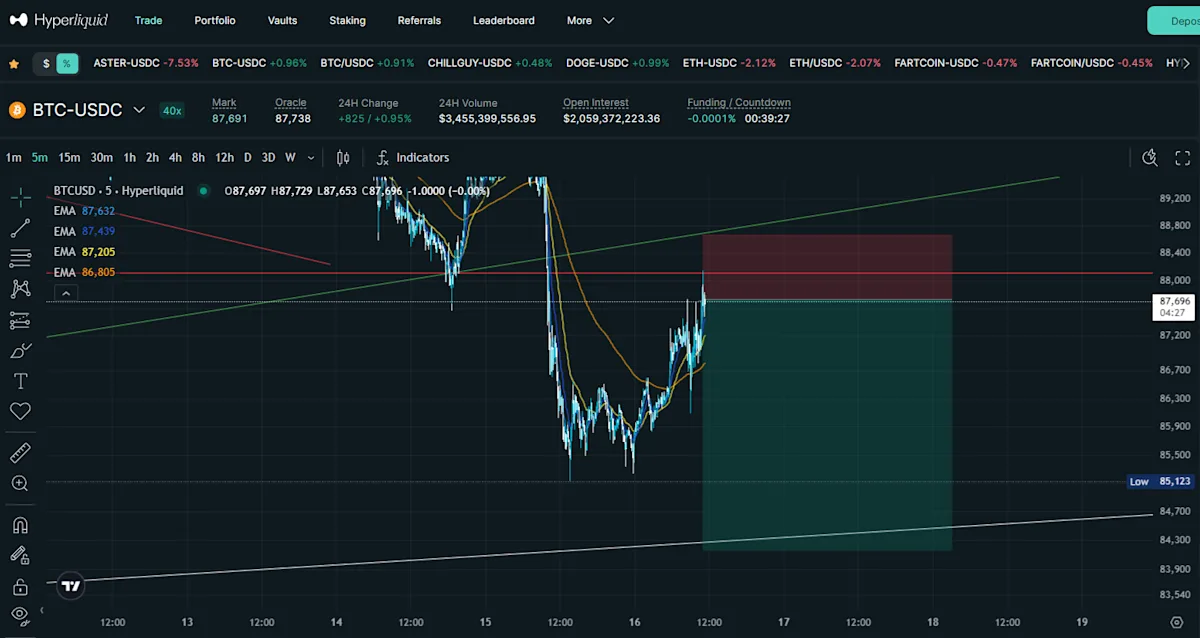Activate the zoom in tool

click(x=20, y=484)
